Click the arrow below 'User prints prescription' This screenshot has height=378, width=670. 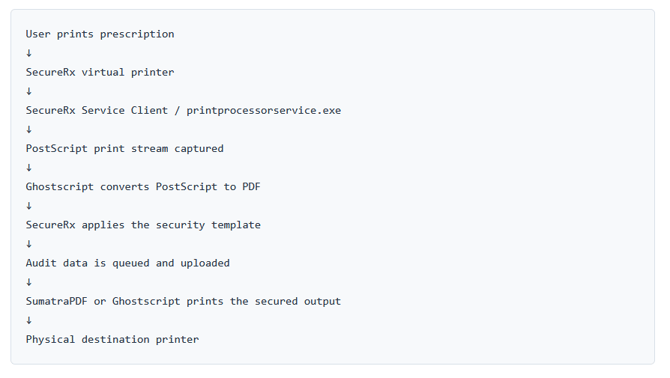point(29,53)
